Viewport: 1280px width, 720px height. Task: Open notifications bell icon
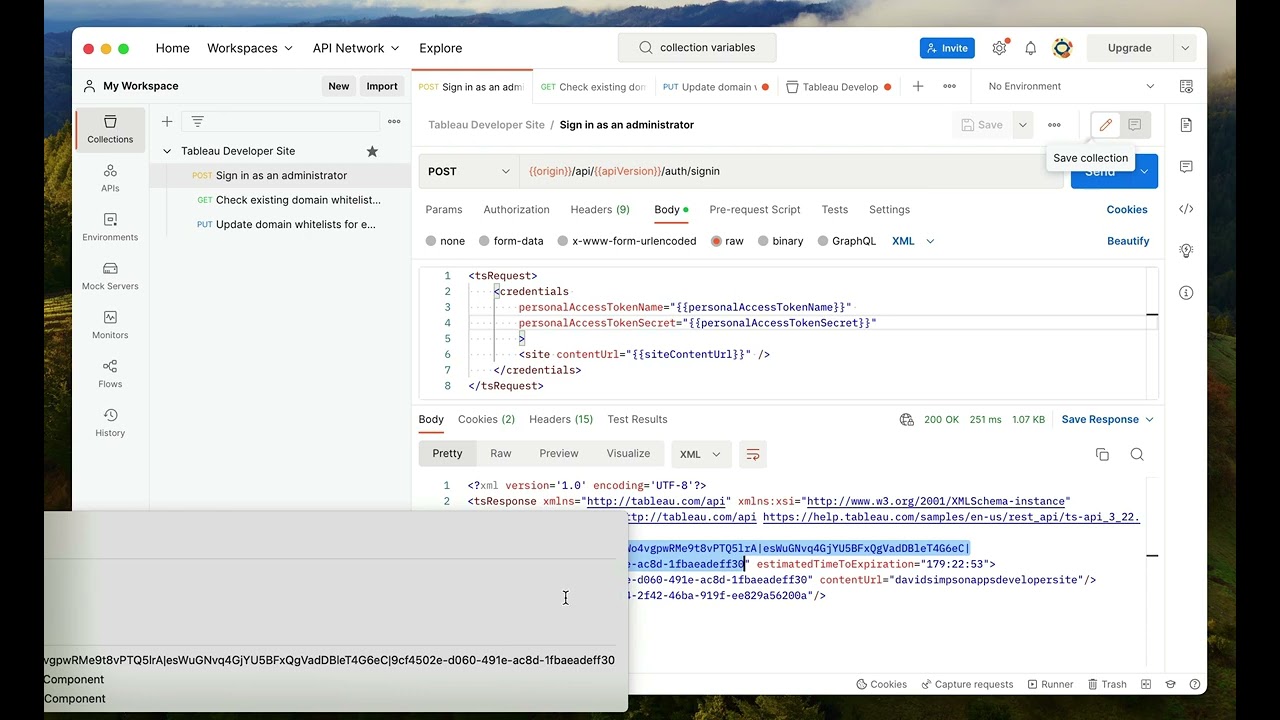click(x=1031, y=48)
